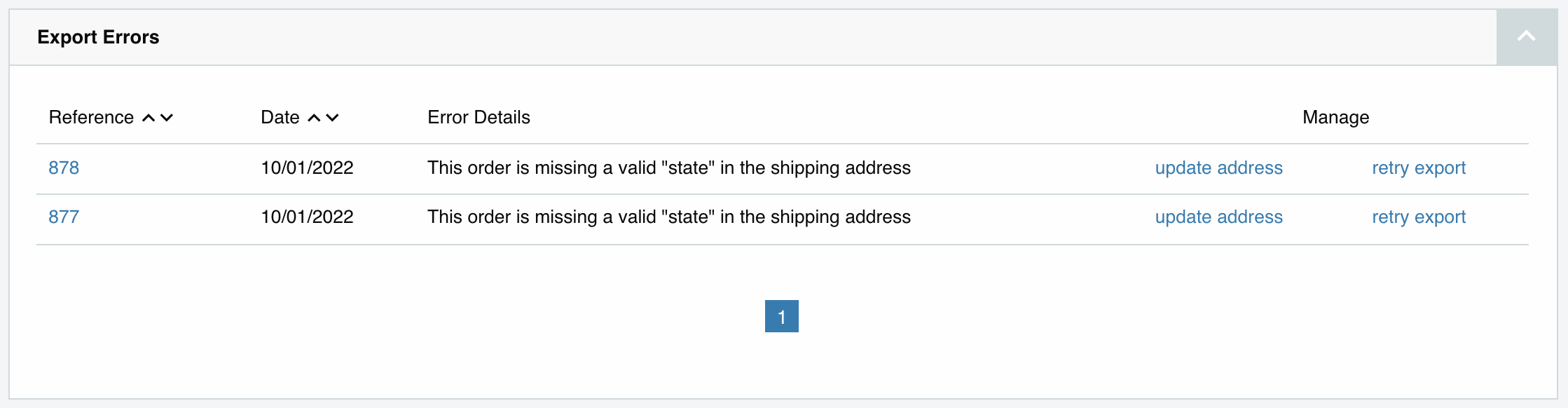The height and width of the screenshot is (408, 1568).
Task: Go to page 1 of results
Action: pyautogui.click(x=781, y=316)
